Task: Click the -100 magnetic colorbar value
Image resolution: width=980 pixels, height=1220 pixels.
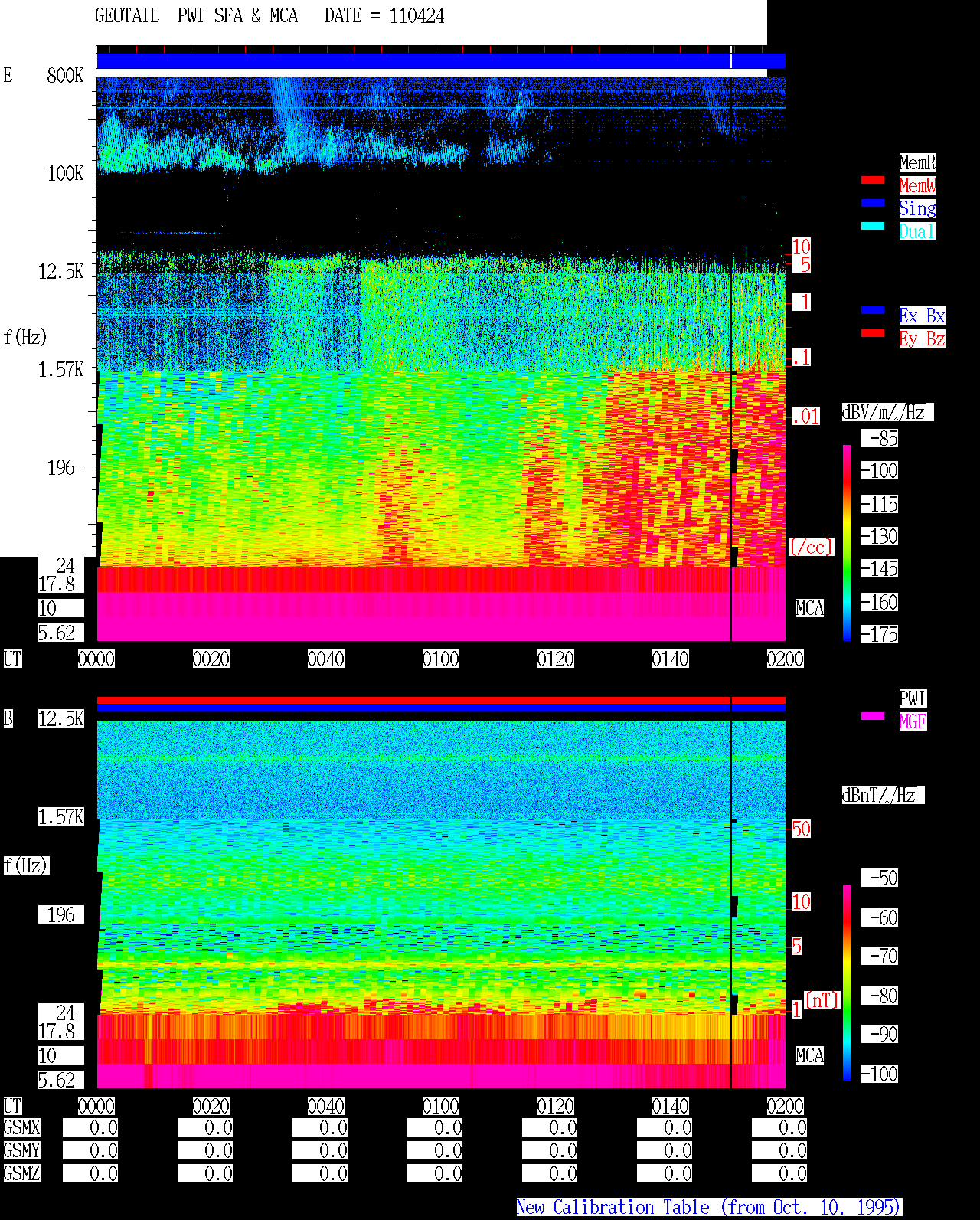Action: click(880, 1074)
